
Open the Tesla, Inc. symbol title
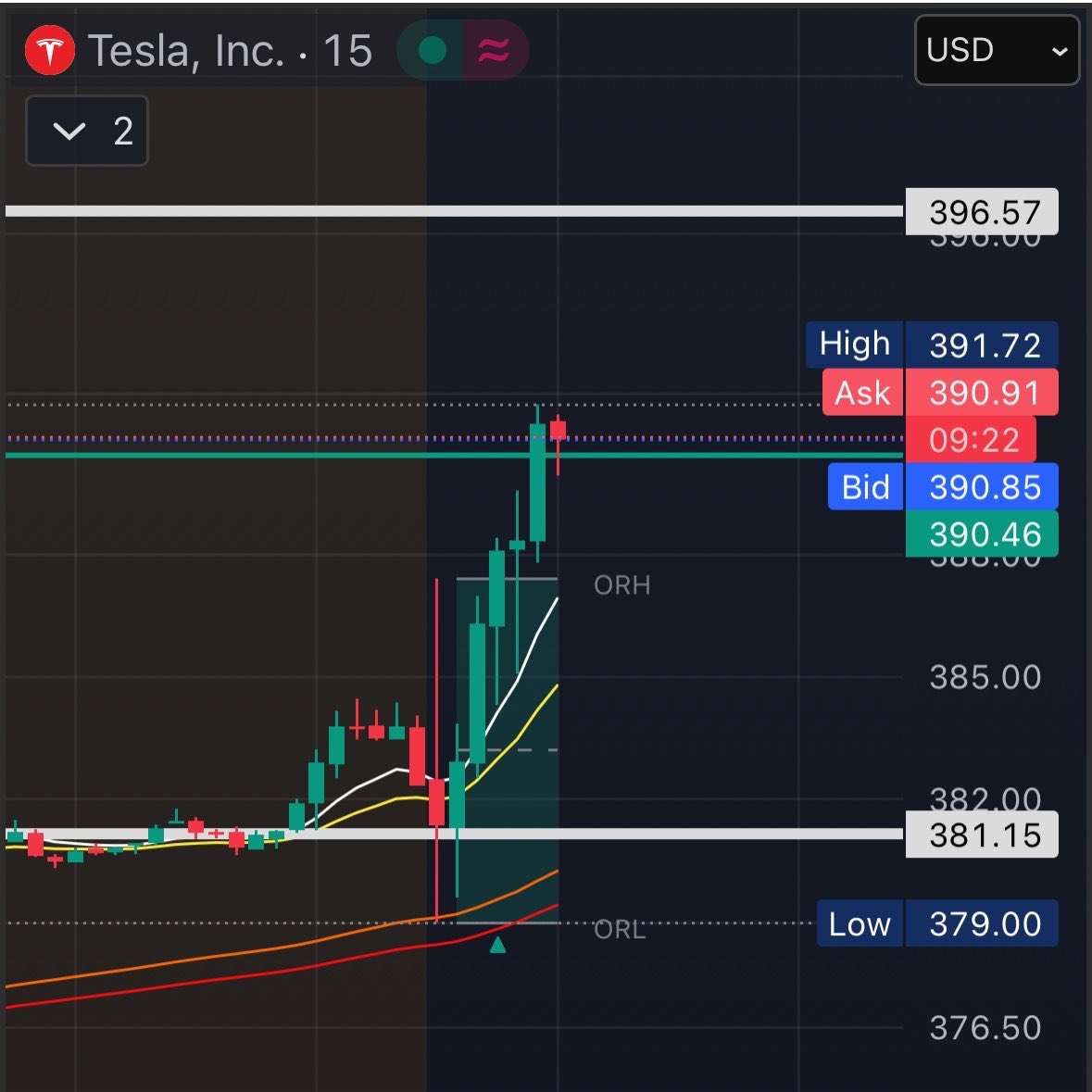click(x=186, y=51)
